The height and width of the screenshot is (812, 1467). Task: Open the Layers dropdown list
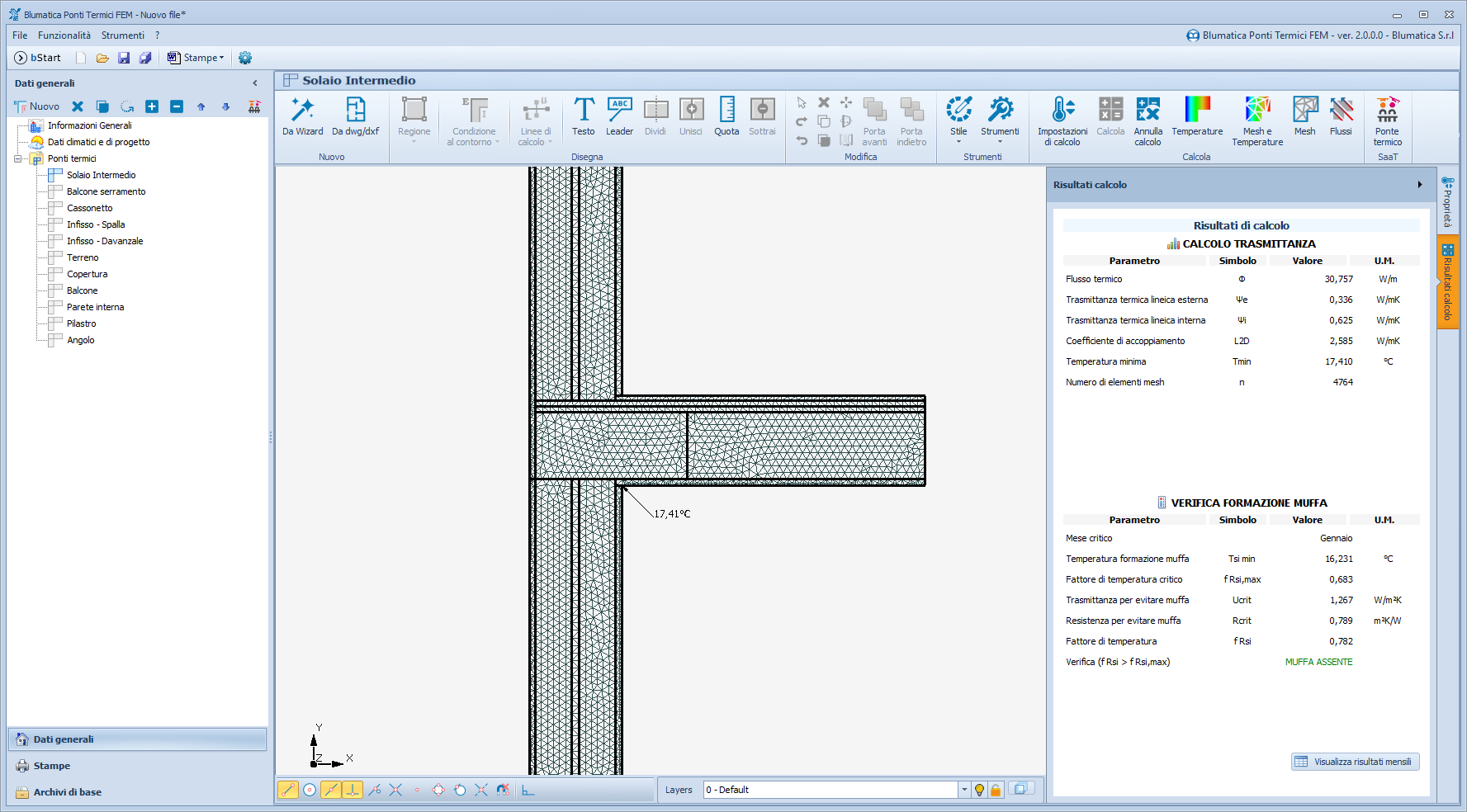(963, 790)
